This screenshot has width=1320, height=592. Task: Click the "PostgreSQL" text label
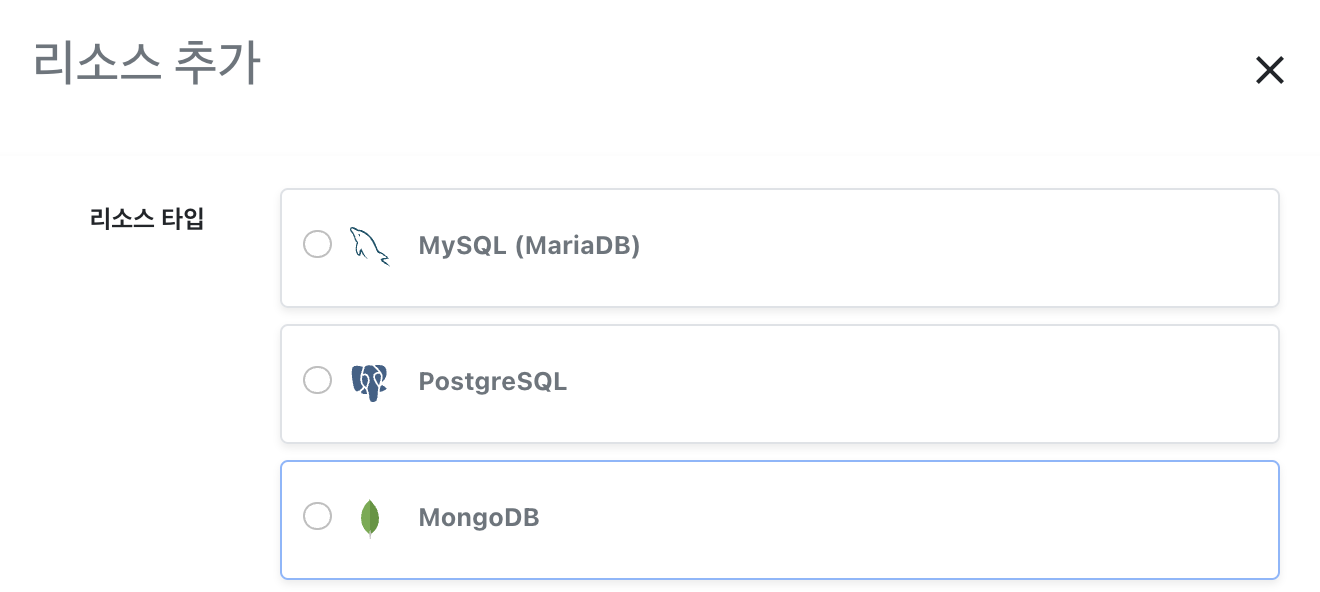pos(493,381)
